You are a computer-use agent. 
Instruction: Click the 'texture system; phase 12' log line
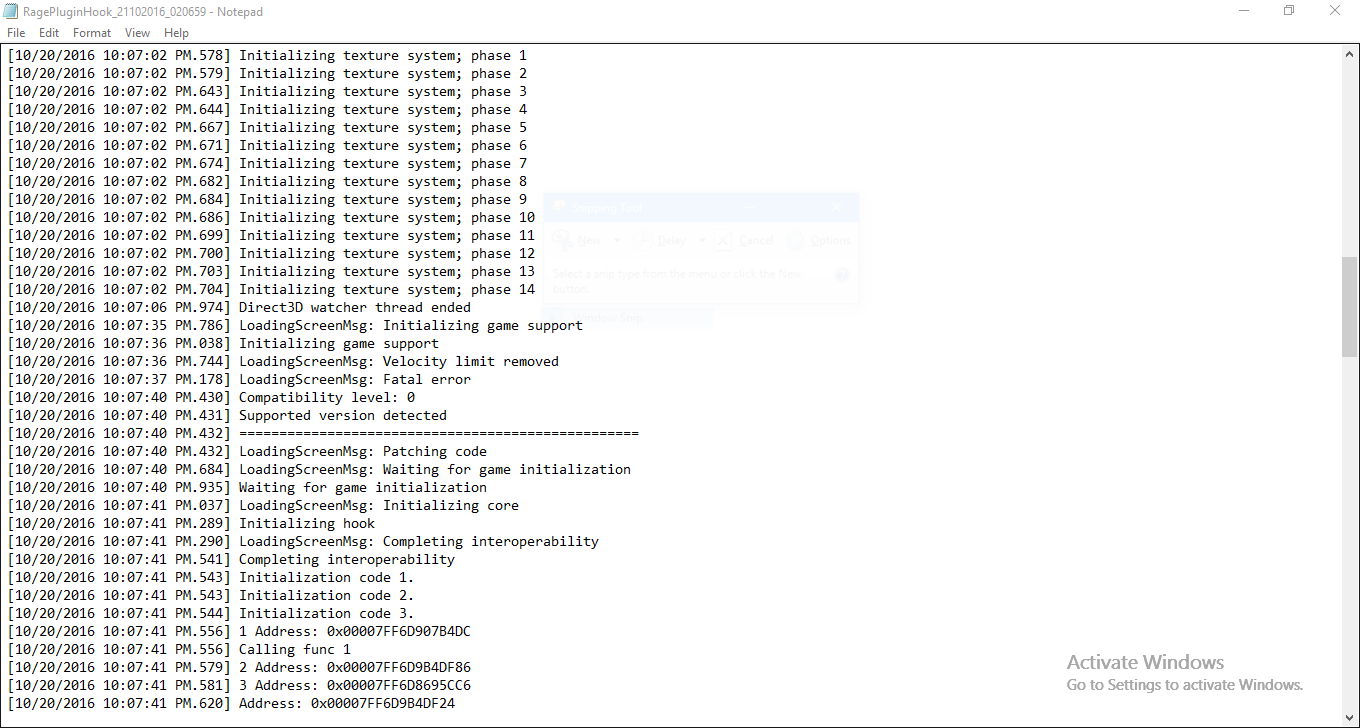pos(271,254)
